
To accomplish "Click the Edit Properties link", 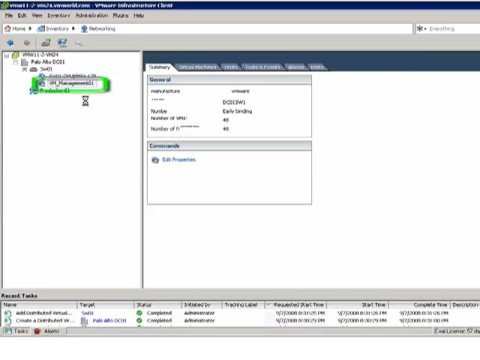I will [x=179, y=160].
